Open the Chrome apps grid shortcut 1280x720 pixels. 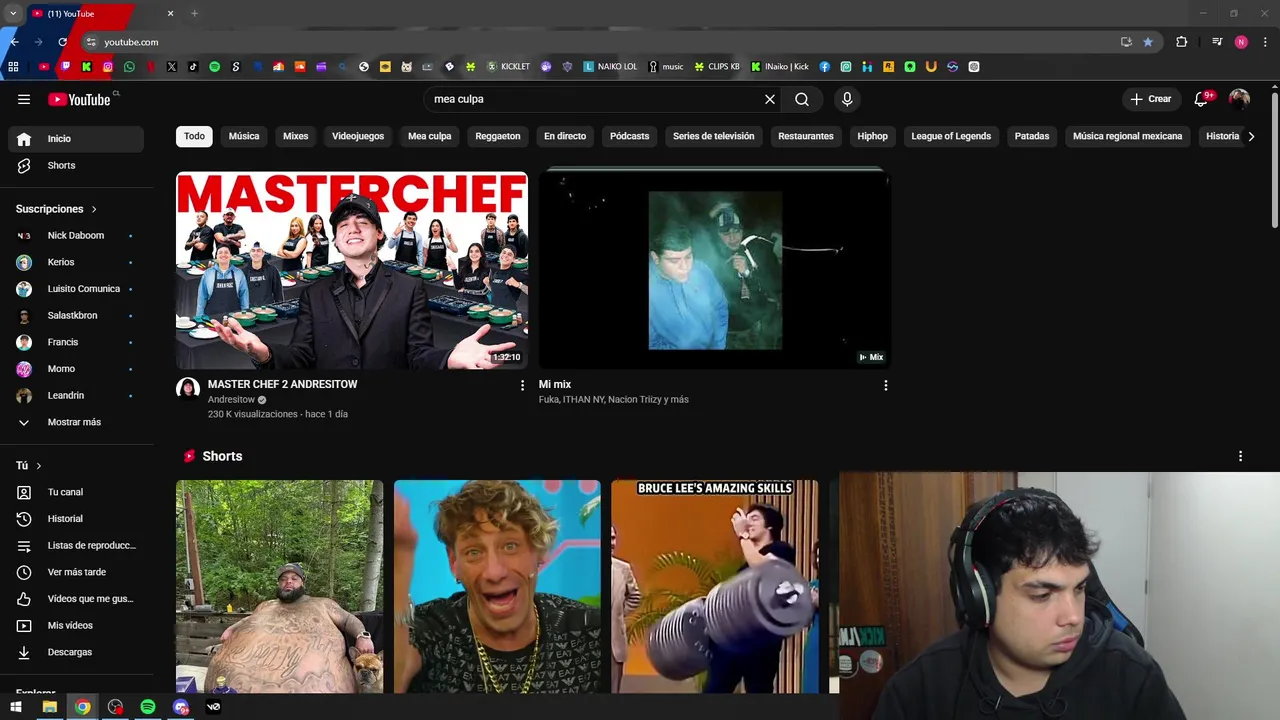(x=13, y=67)
